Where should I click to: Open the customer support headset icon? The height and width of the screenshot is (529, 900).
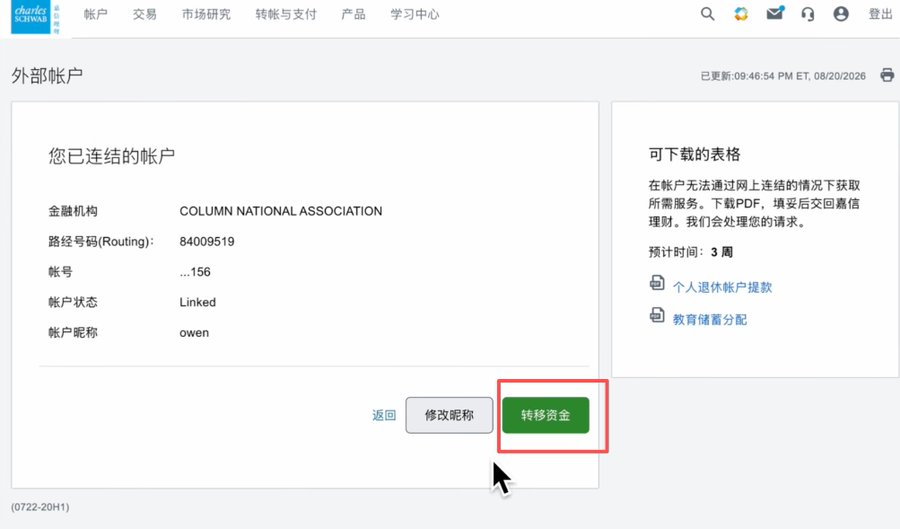pos(808,14)
